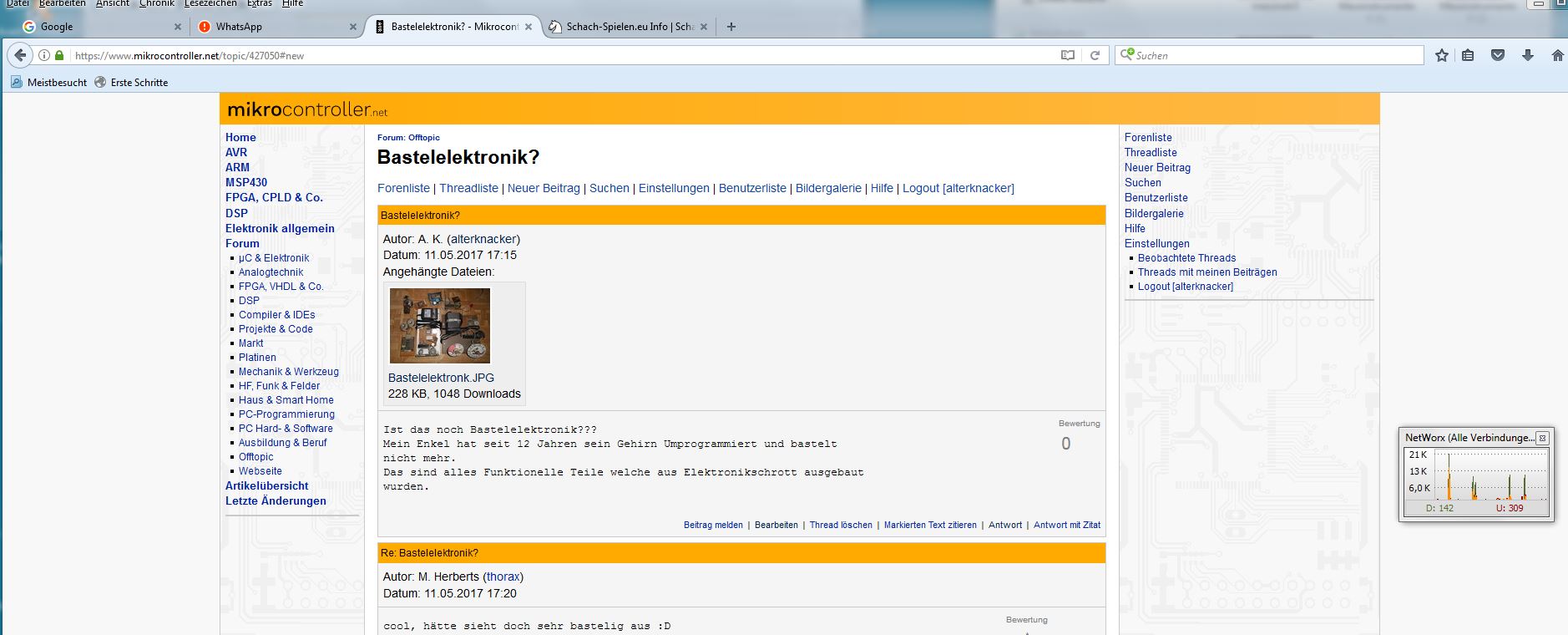Open the Meistbesucht bookmarks folder
This screenshot has width=1568, height=635.
coord(48,82)
